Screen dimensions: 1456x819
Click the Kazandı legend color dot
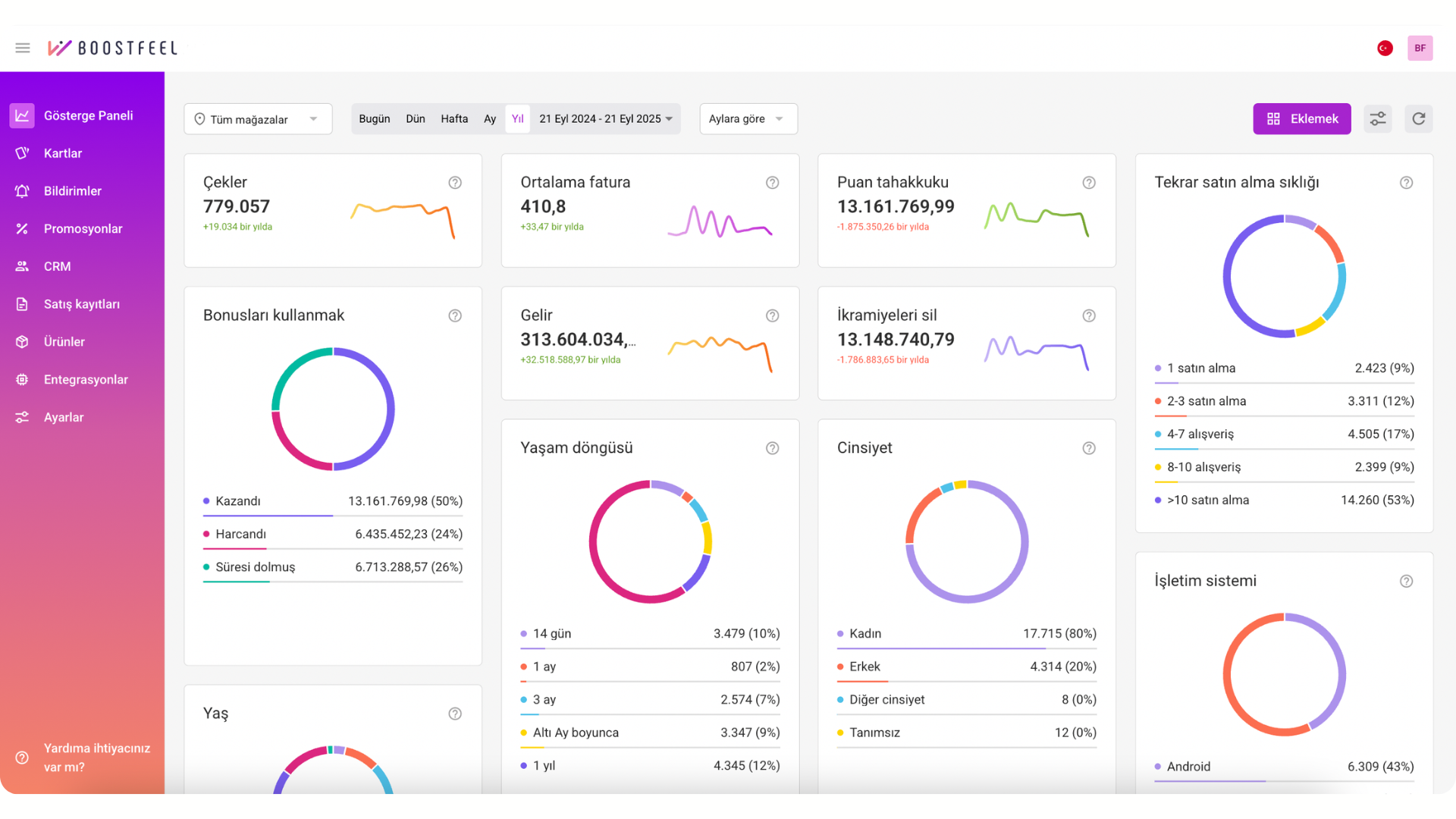pyautogui.click(x=206, y=501)
